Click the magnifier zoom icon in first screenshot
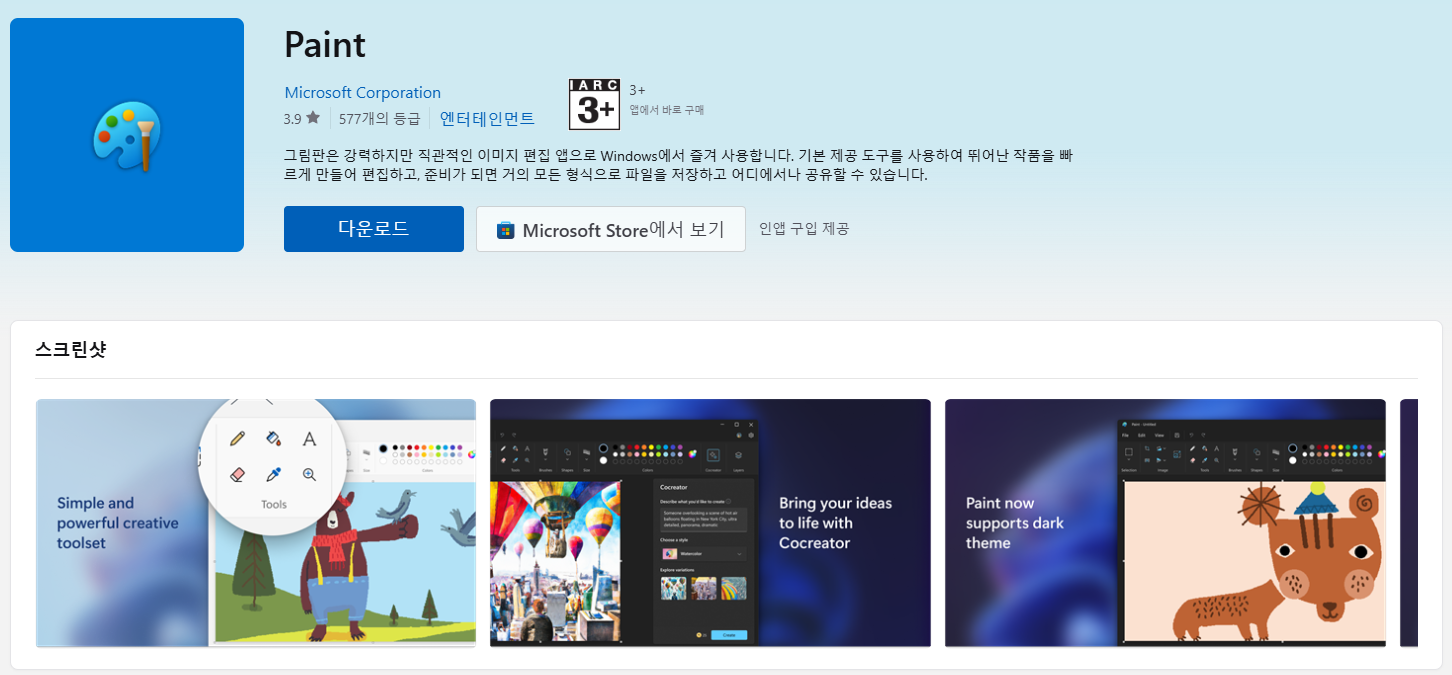 coord(310,475)
